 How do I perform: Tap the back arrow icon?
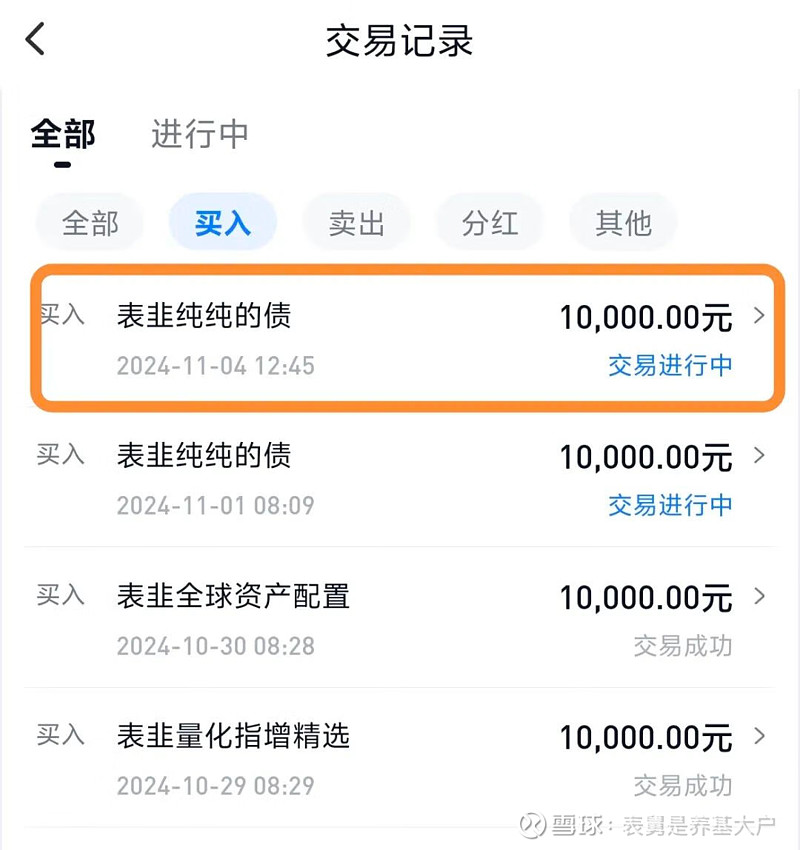click(35, 39)
